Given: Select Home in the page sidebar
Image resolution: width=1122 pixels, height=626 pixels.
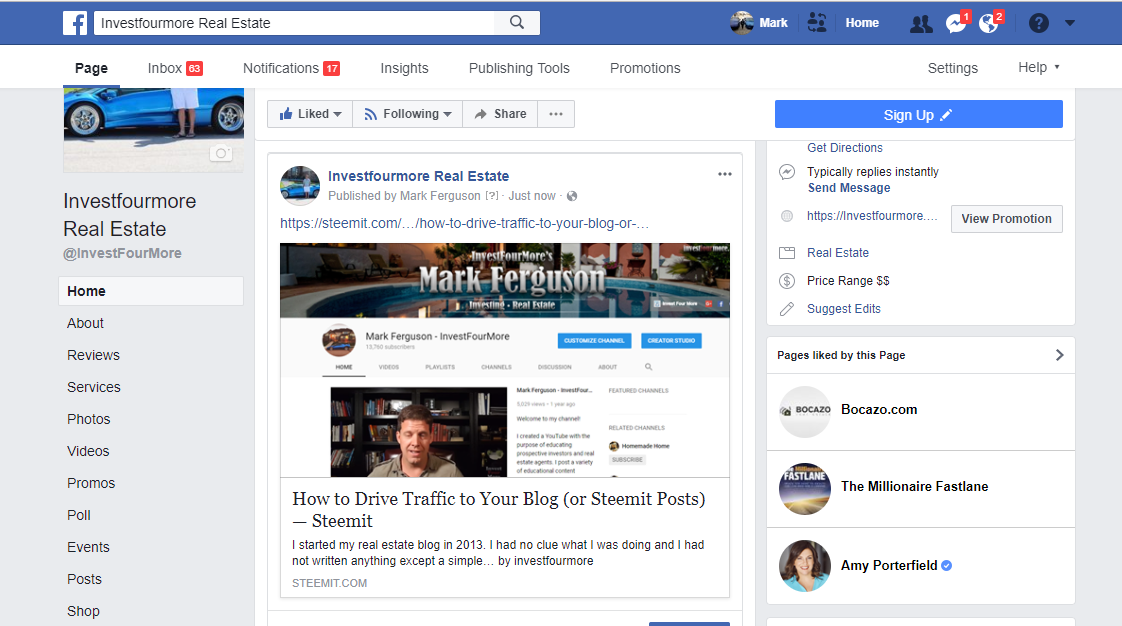Looking at the screenshot, I should click(151, 291).
